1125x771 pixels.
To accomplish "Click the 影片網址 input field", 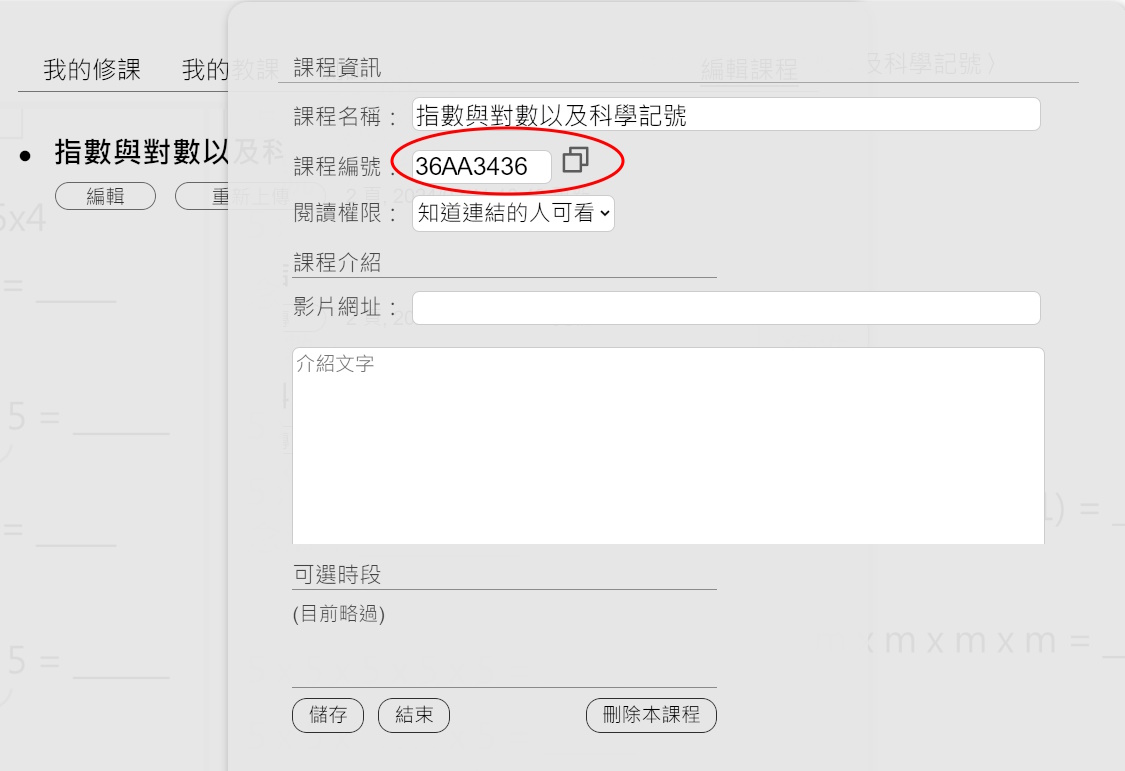I will point(726,308).
